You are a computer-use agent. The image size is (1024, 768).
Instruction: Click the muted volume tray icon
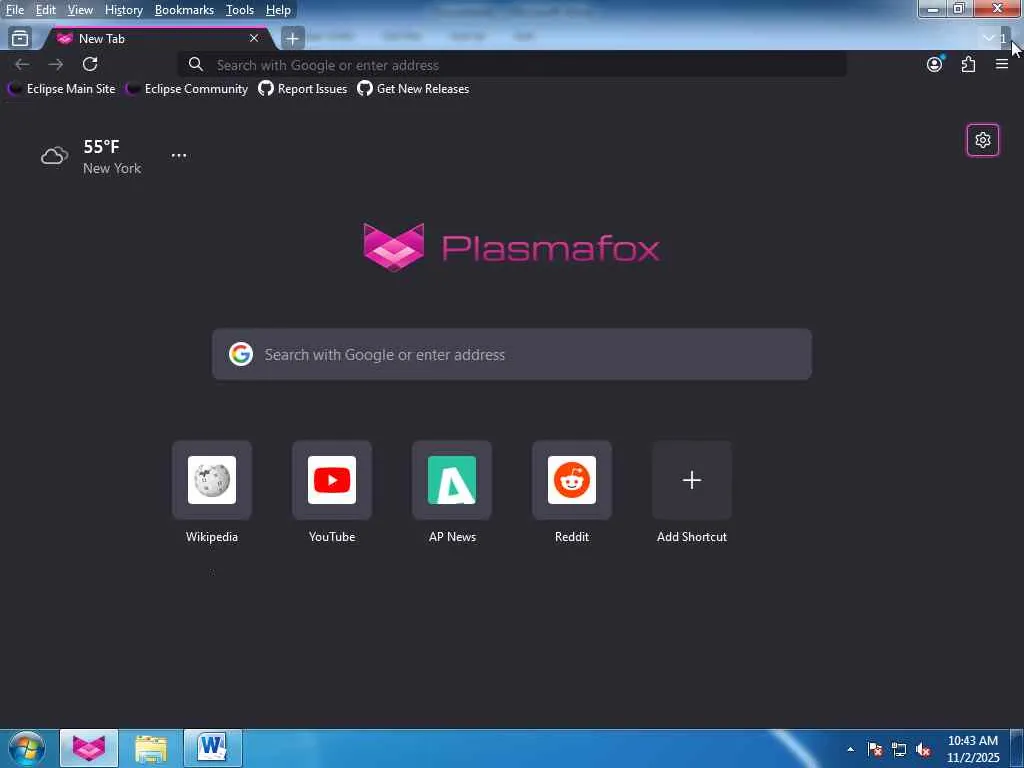923,749
